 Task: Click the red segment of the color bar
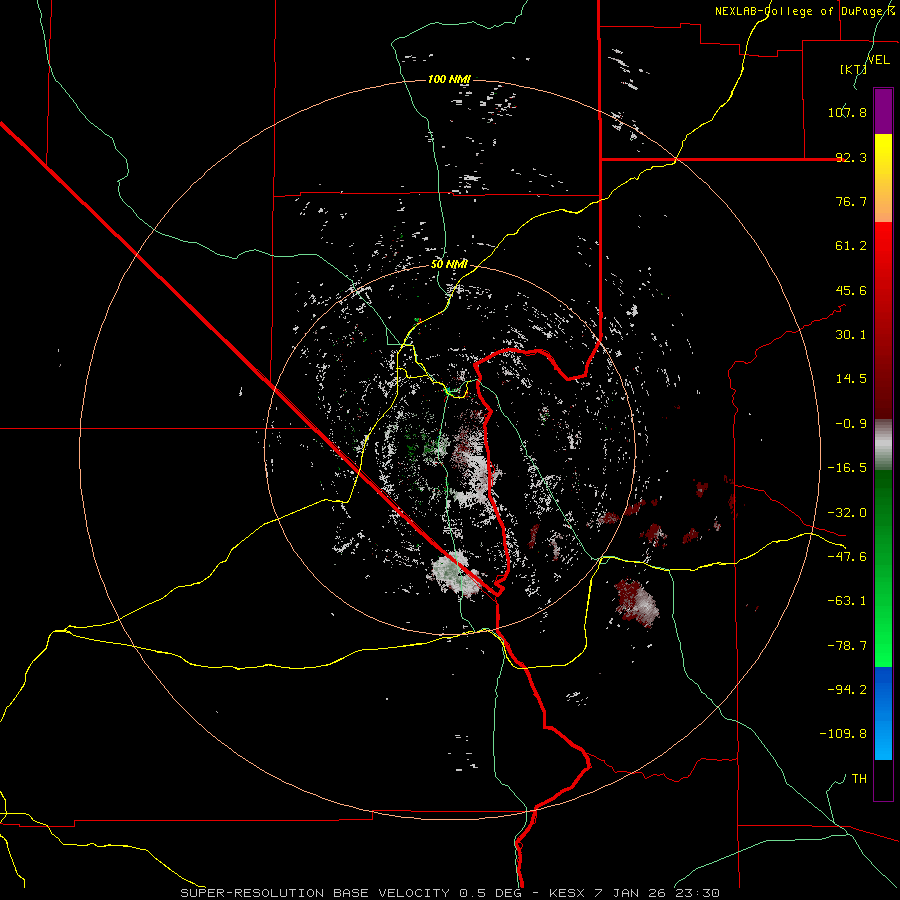883,320
